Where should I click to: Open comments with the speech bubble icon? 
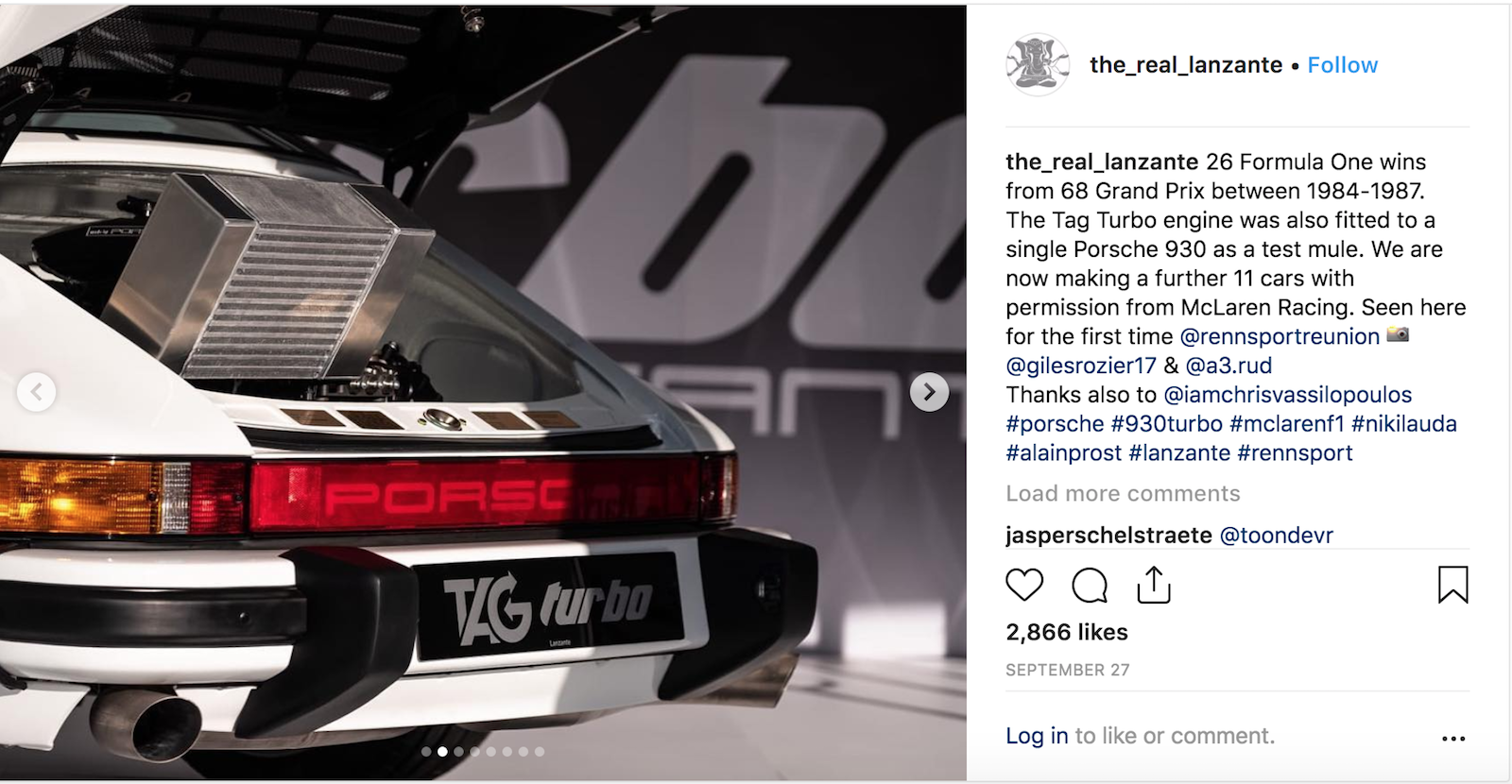(1090, 586)
